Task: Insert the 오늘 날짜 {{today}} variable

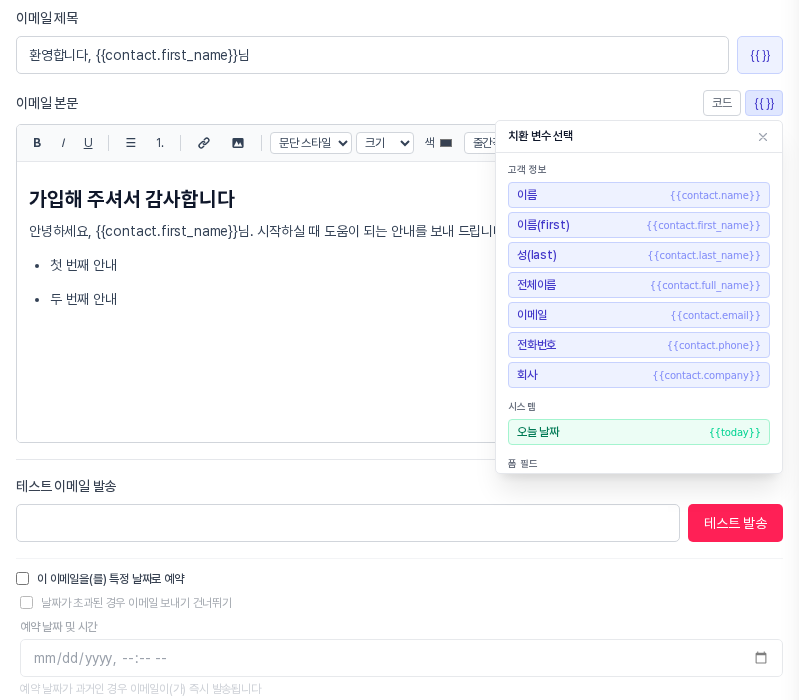Action: coord(638,432)
